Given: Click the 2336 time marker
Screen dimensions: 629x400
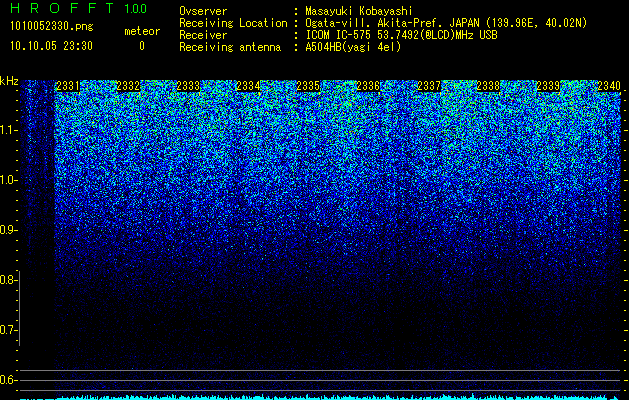Looking at the screenshot, I should click(x=368, y=86).
